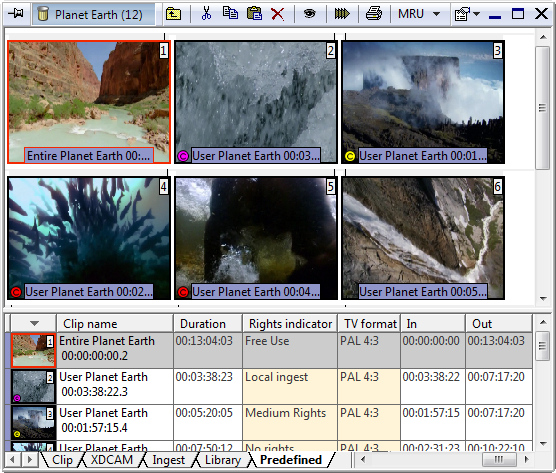Cut the selection with the scissors icon
The width and height of the screenshot is (556, 473).
(x=206, y=14)
